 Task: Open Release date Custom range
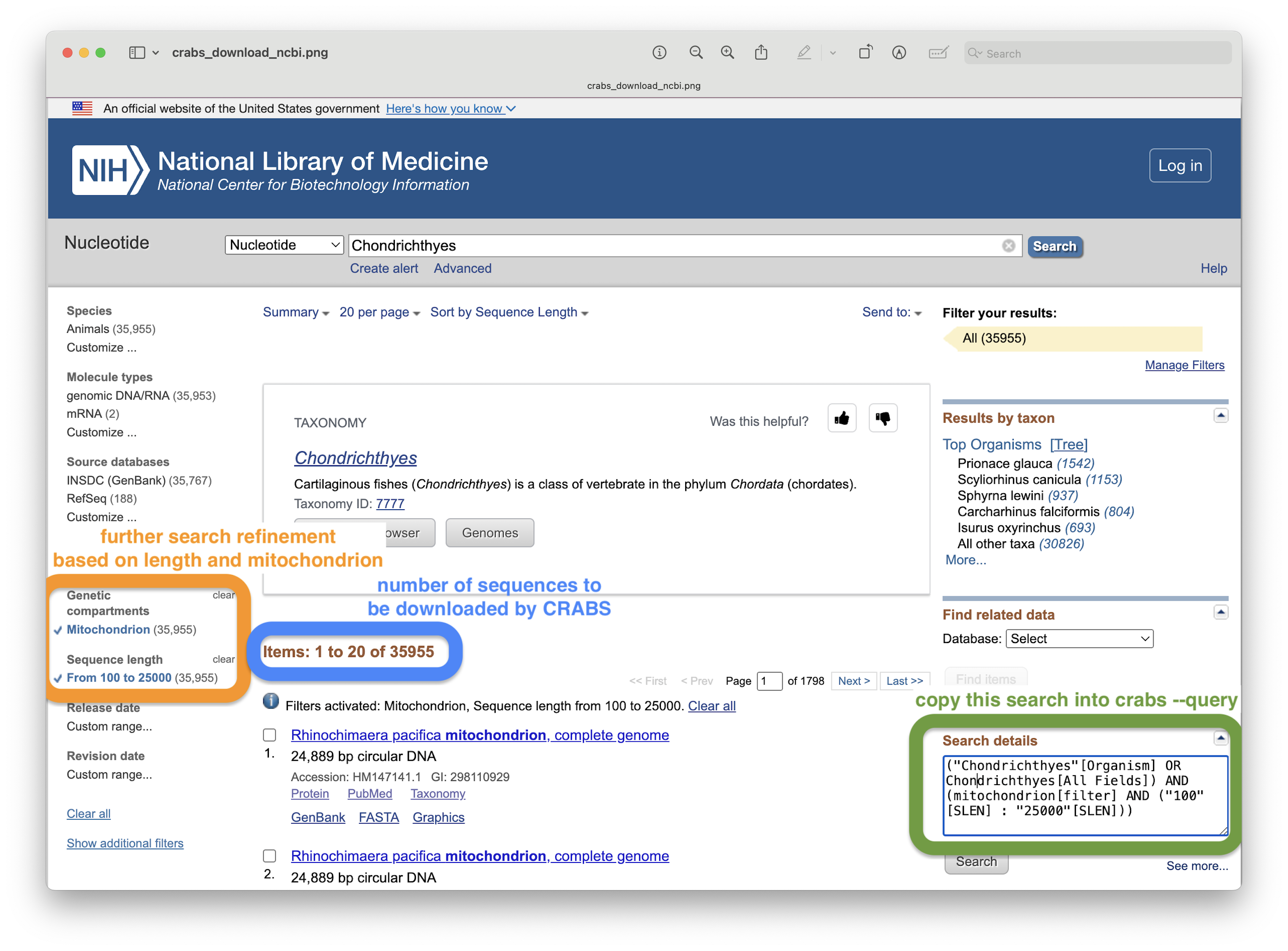[x=110, y=727]
